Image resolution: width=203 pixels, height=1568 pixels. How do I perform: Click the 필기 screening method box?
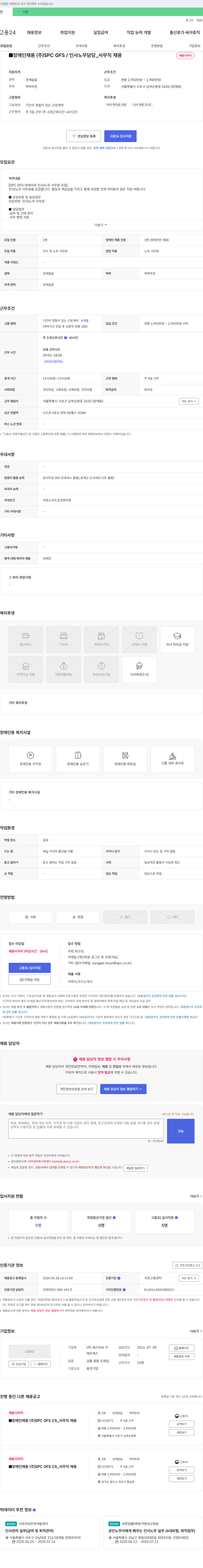pos(125,917)
